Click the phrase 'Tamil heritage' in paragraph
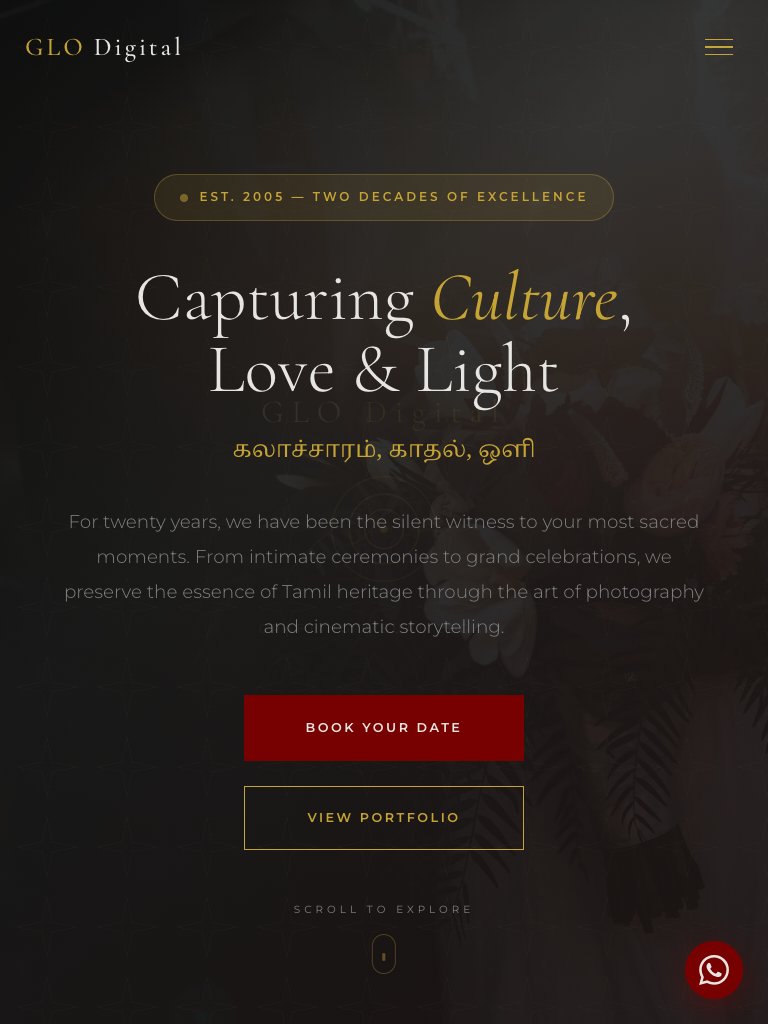Image resolution: width=768 pixels, height=1024 pixels. click(x=346, y=592)
